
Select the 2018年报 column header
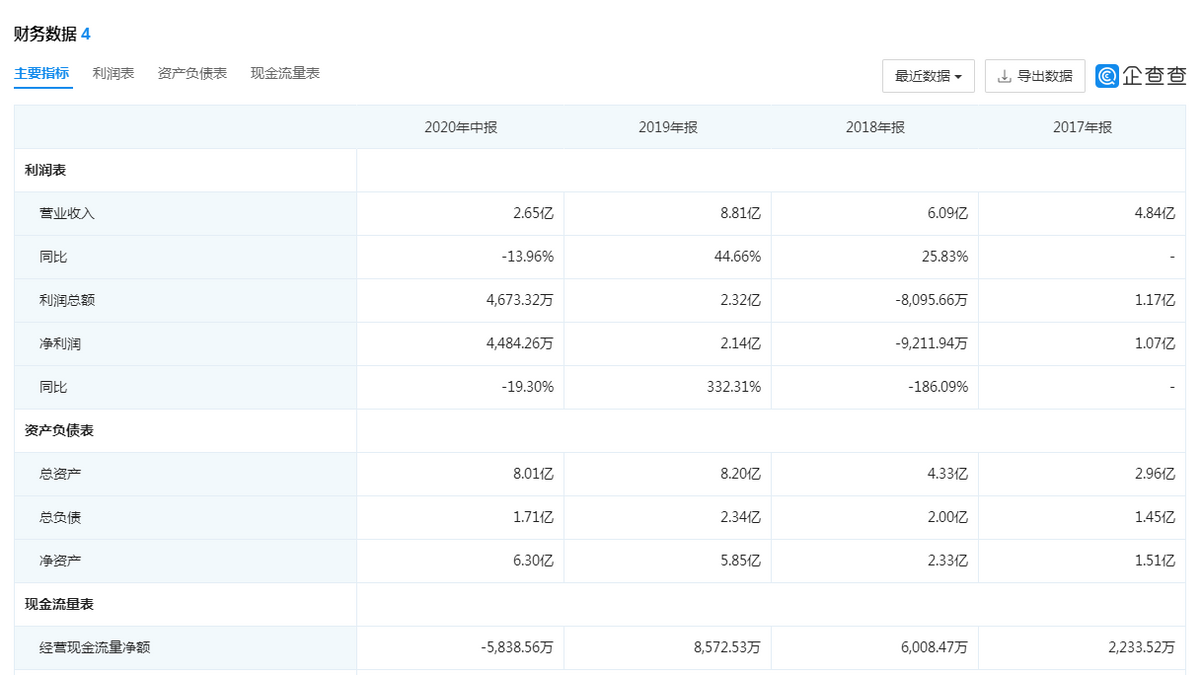click(875, 127)
